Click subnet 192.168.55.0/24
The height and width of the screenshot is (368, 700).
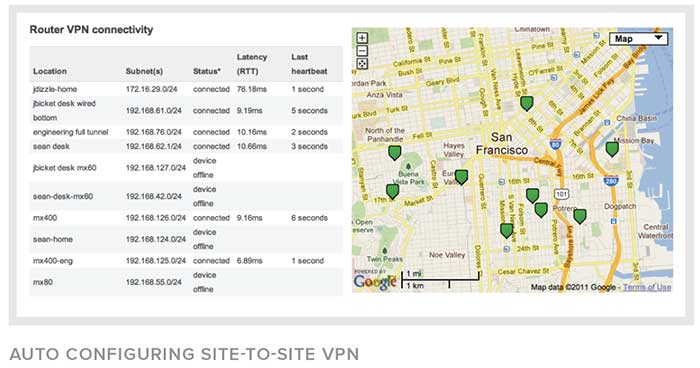[x=154, y=282]
